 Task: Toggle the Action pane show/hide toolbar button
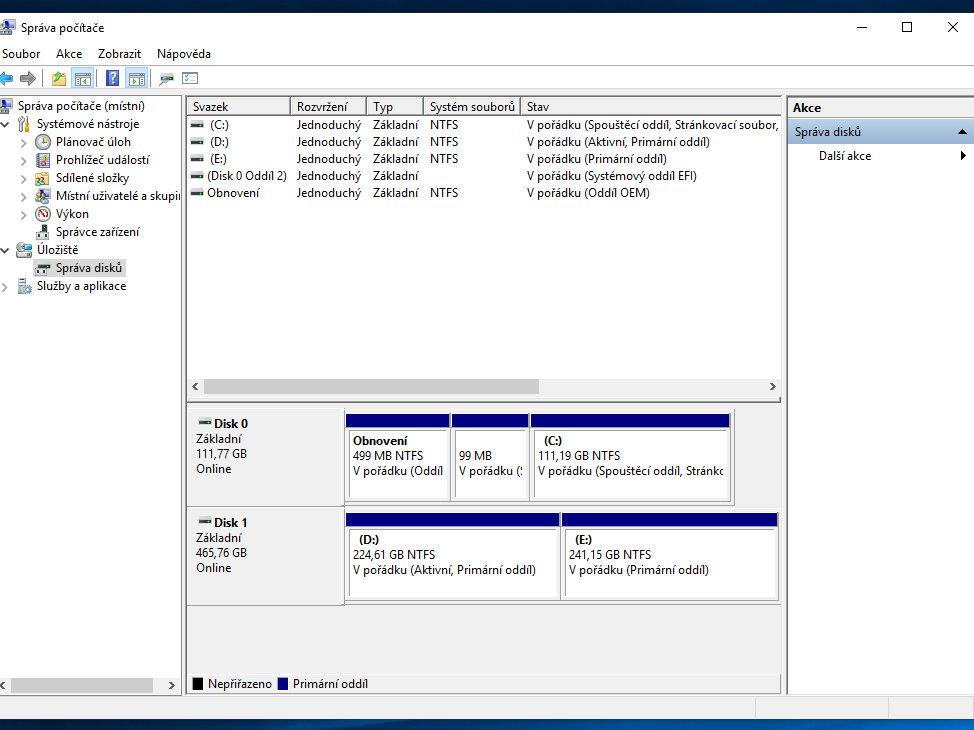point(137,79)
